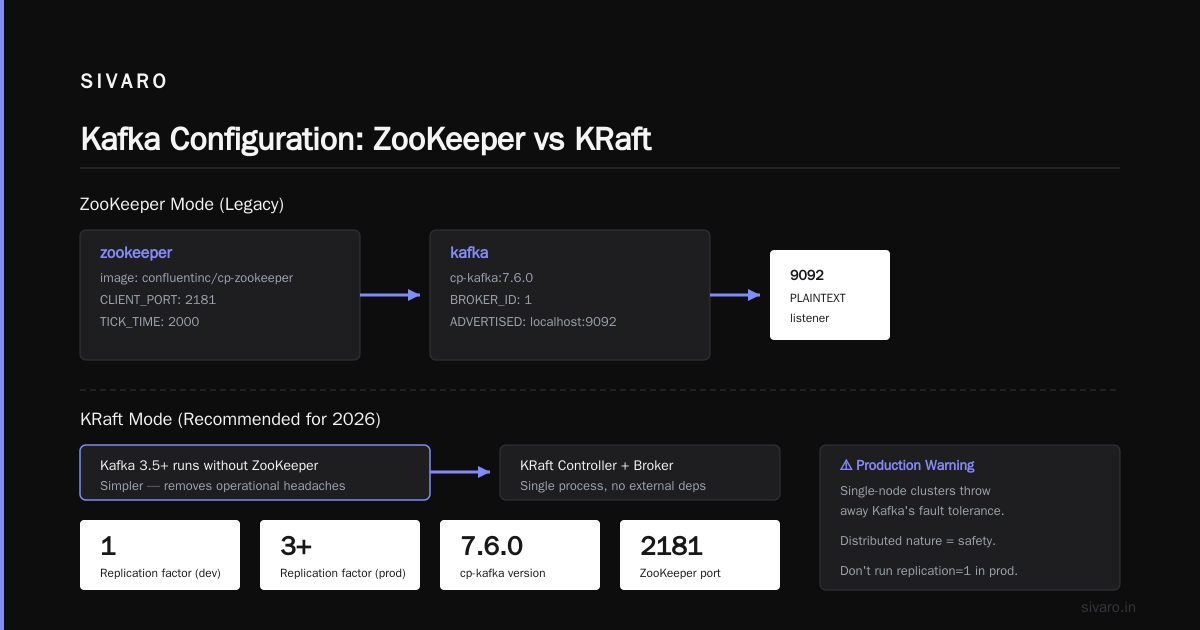Select the 'cp-kafka version' label
This screenshot has width=1200, height=630.
click(x=503, y=574)
